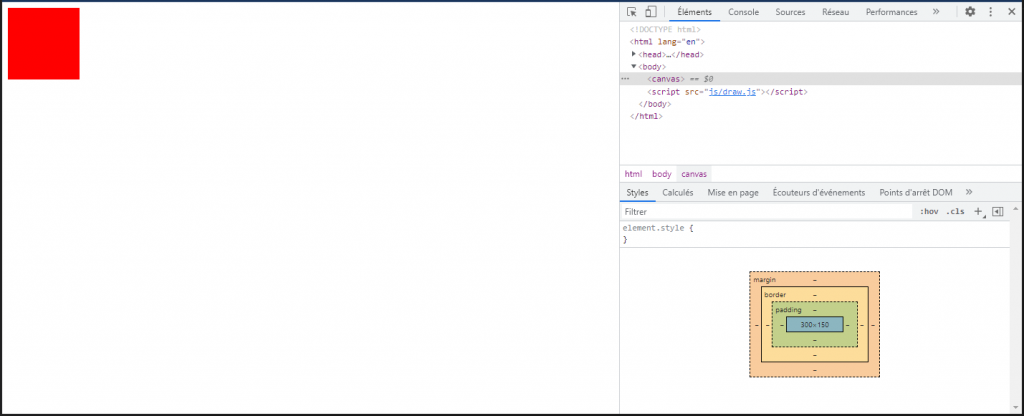The image size is (1024, 416).
Task: Open the Calculés pane tab
Action: (678, 193)
